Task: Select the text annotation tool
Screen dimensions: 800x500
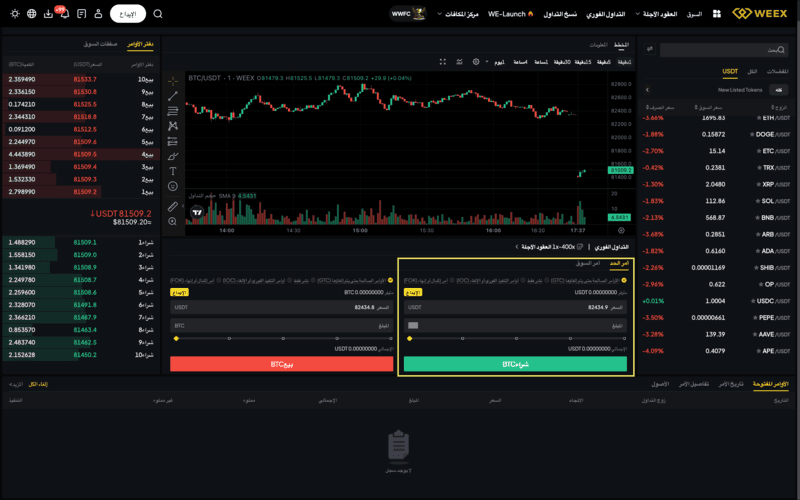Action: (173, 171)
